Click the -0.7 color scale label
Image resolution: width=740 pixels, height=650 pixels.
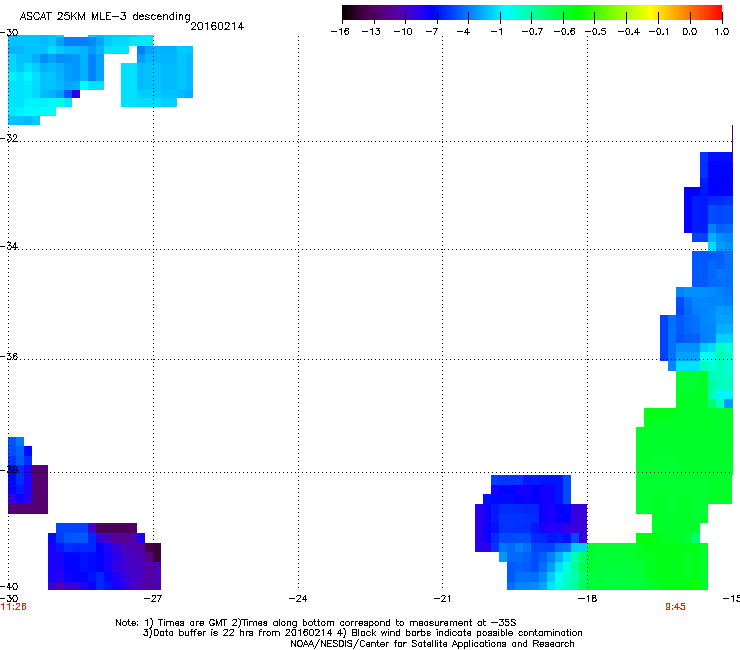pos(532,32)
